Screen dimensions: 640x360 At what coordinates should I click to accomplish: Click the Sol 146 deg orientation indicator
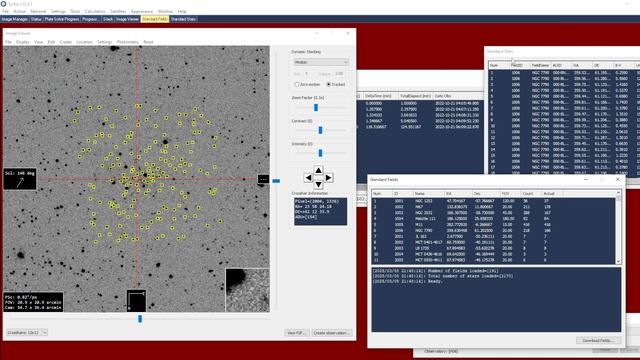point(20,179)
